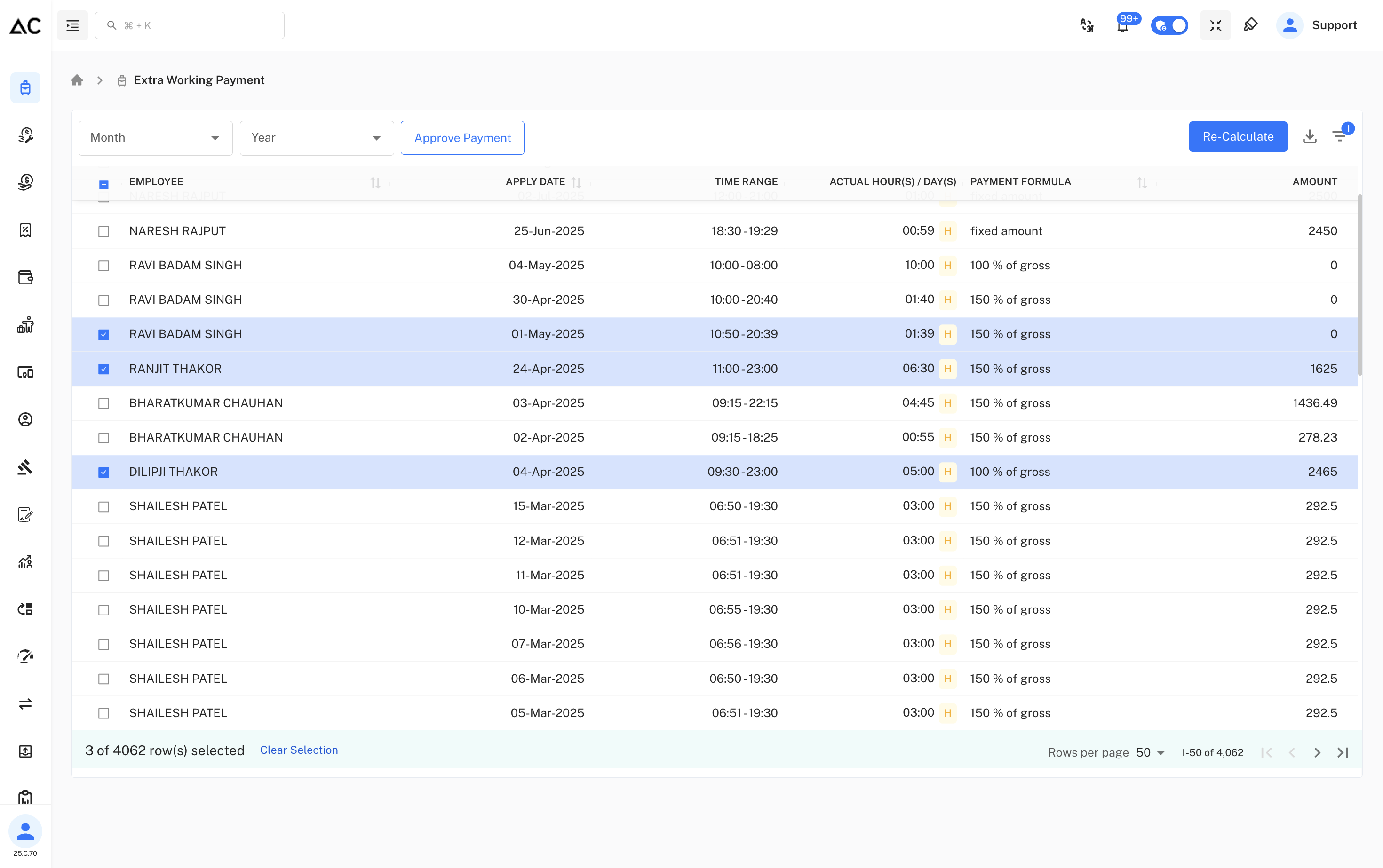Sort by the Apply Date column

577,182
